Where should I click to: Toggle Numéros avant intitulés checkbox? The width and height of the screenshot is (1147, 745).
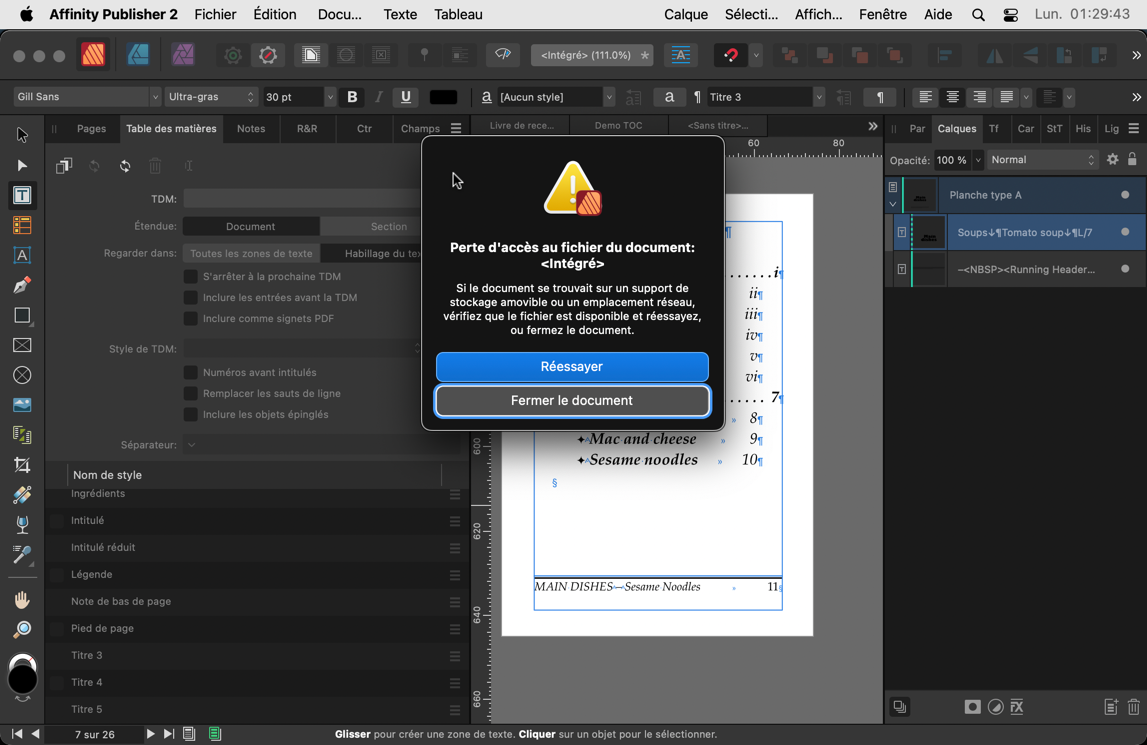click(x=190, y=372)
